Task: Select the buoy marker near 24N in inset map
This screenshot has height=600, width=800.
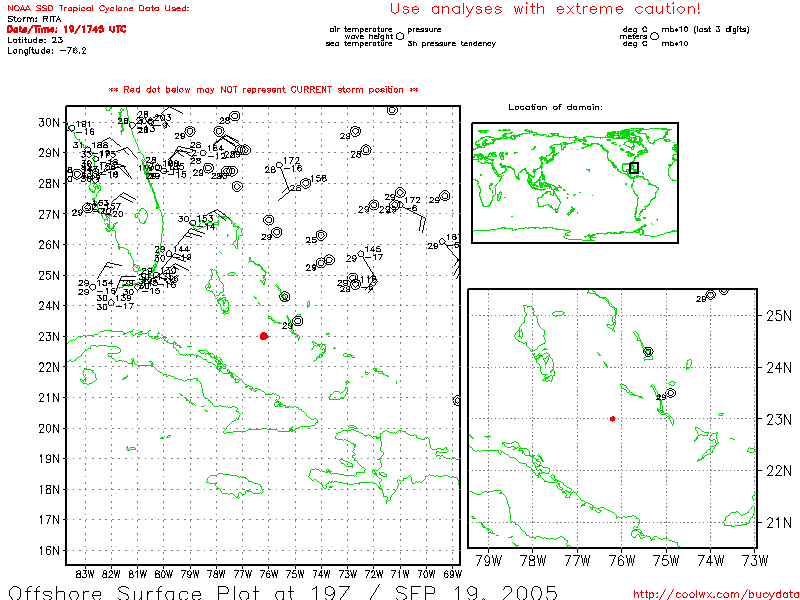Action: click(648, 352)
